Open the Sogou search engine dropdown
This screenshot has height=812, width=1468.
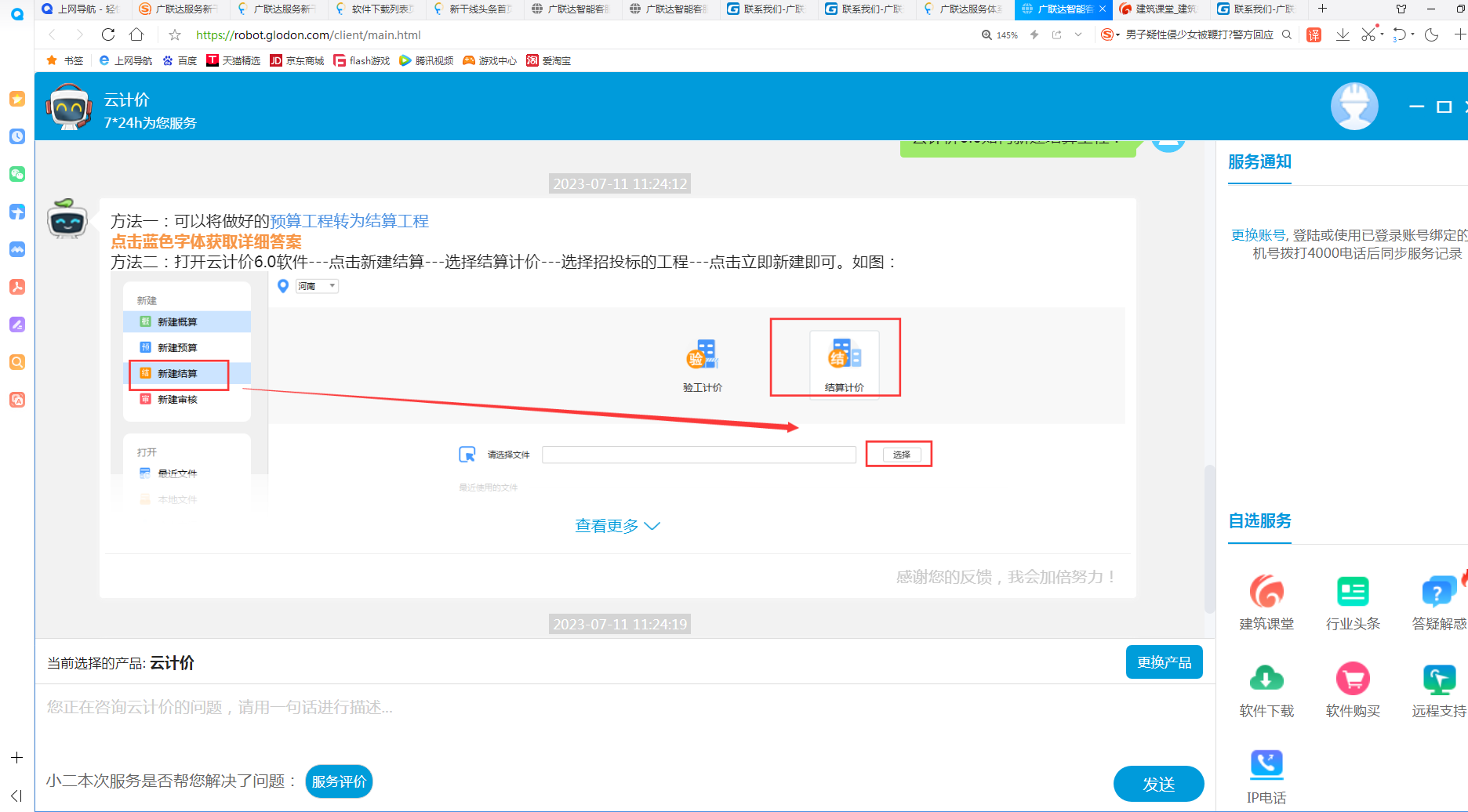click(1110, 34)
